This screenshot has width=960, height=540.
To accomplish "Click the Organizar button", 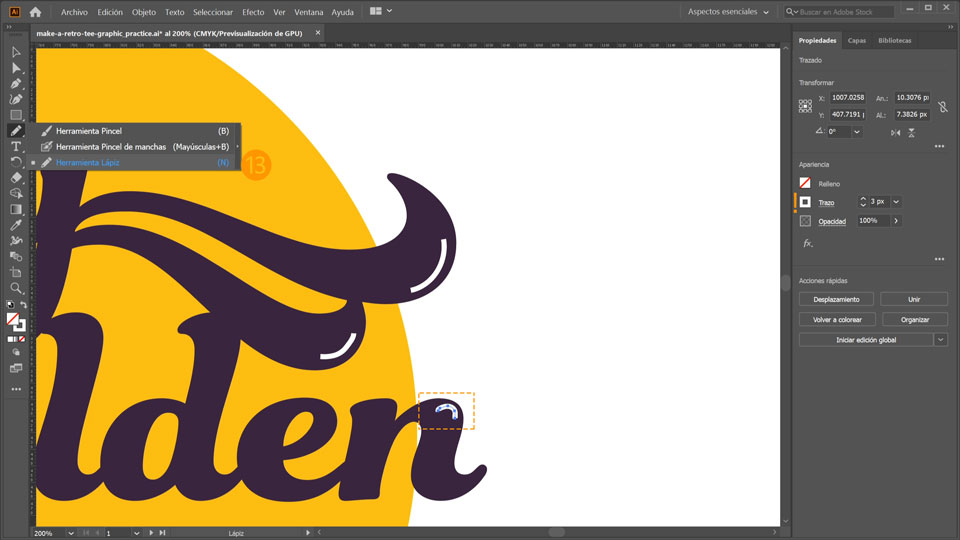I will coord(915,320).
